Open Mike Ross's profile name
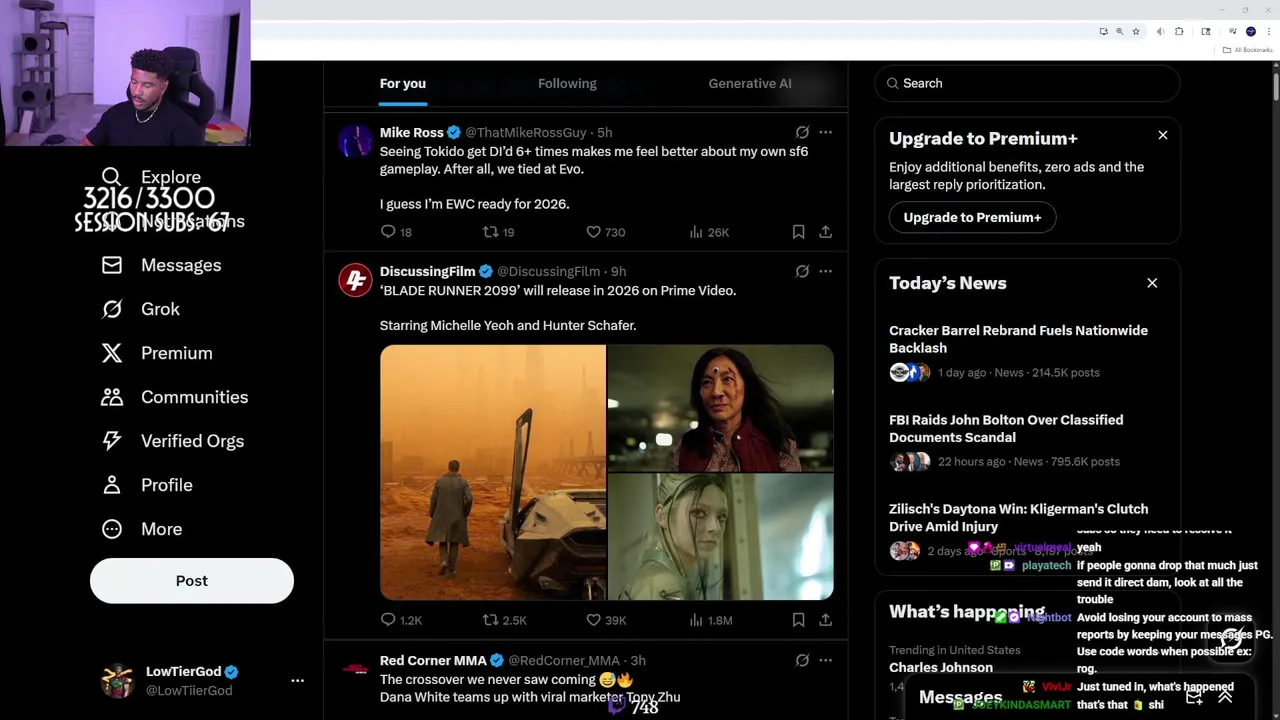The image size is (1280, 720). click(x=411, y=132)
